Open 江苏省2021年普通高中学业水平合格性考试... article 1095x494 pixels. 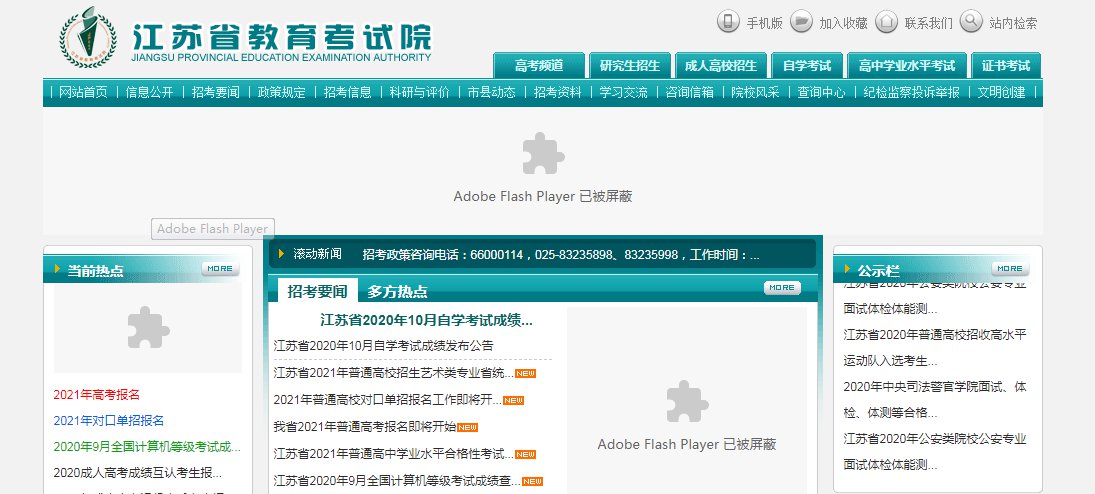[394, 454]
